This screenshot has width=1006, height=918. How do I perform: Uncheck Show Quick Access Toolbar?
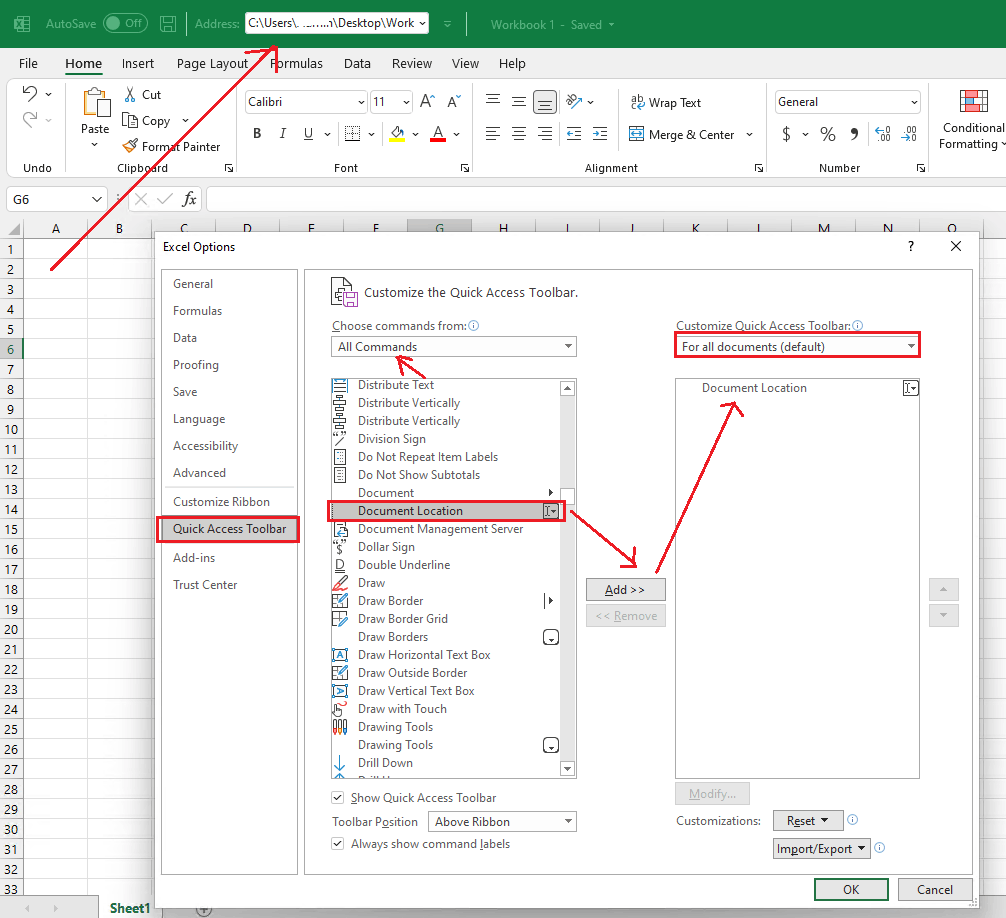337,797
